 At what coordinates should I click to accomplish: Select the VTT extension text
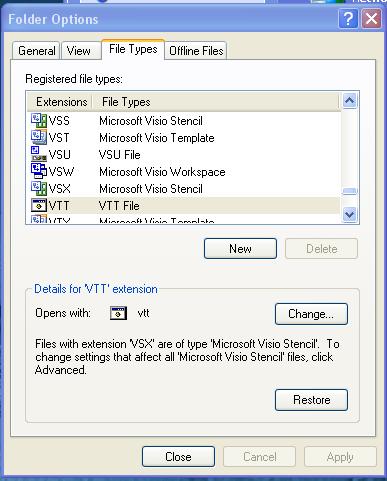pos(59,206)
